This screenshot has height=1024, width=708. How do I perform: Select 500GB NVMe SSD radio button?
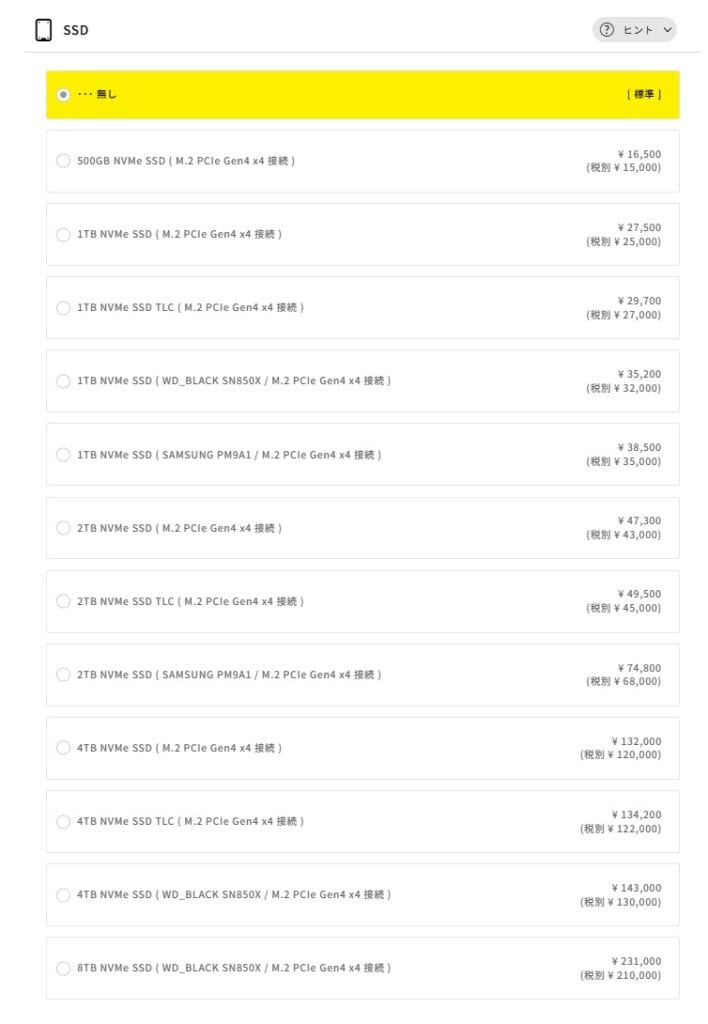(64, 161)
